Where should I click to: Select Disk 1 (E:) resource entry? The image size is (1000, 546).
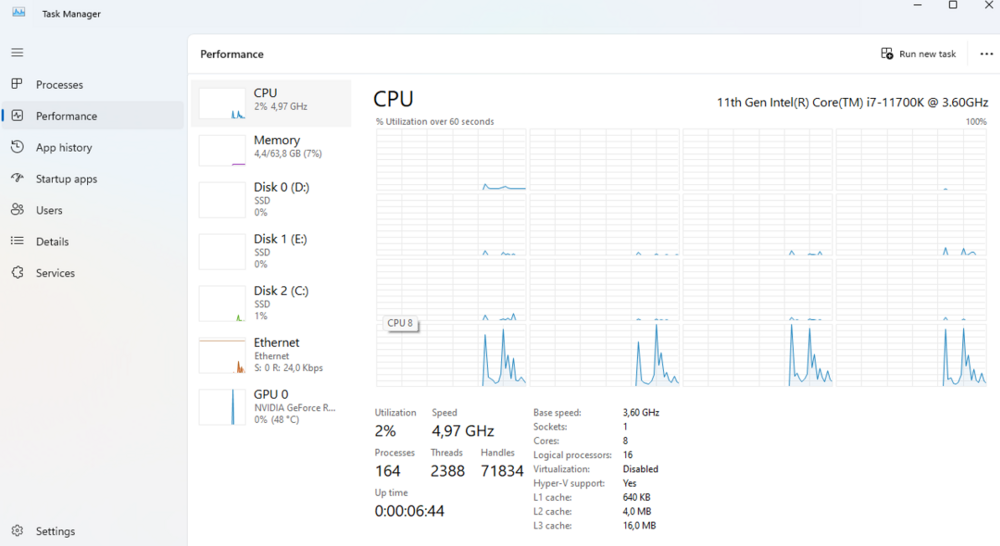click(x=271, y=251)
